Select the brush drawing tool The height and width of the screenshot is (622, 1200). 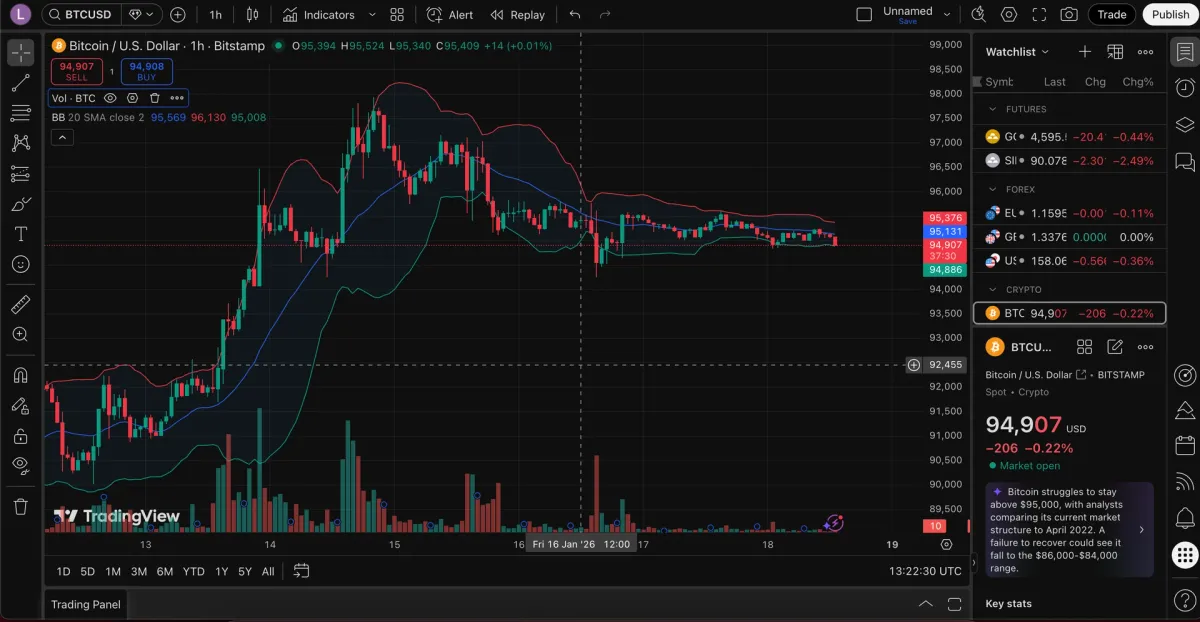point(20,204)
